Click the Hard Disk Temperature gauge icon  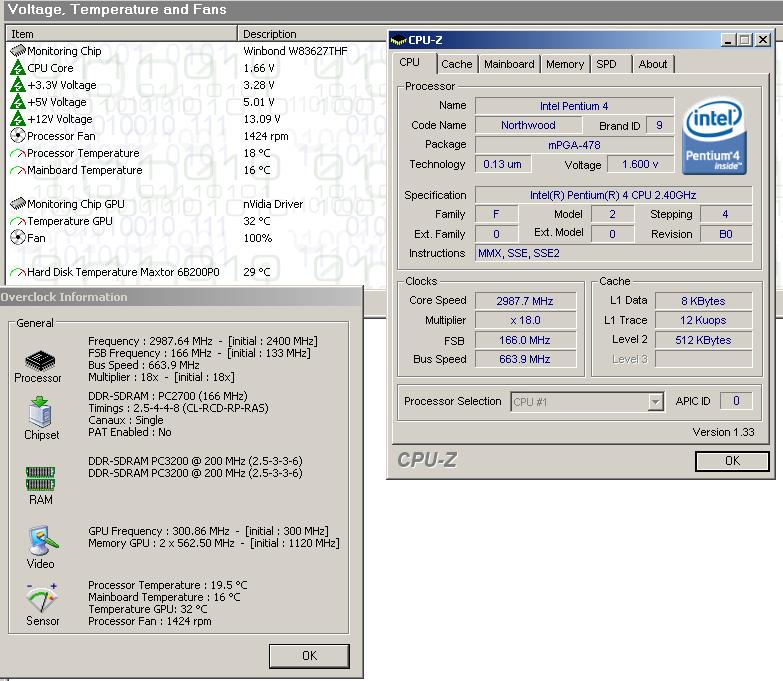(18, 272)
